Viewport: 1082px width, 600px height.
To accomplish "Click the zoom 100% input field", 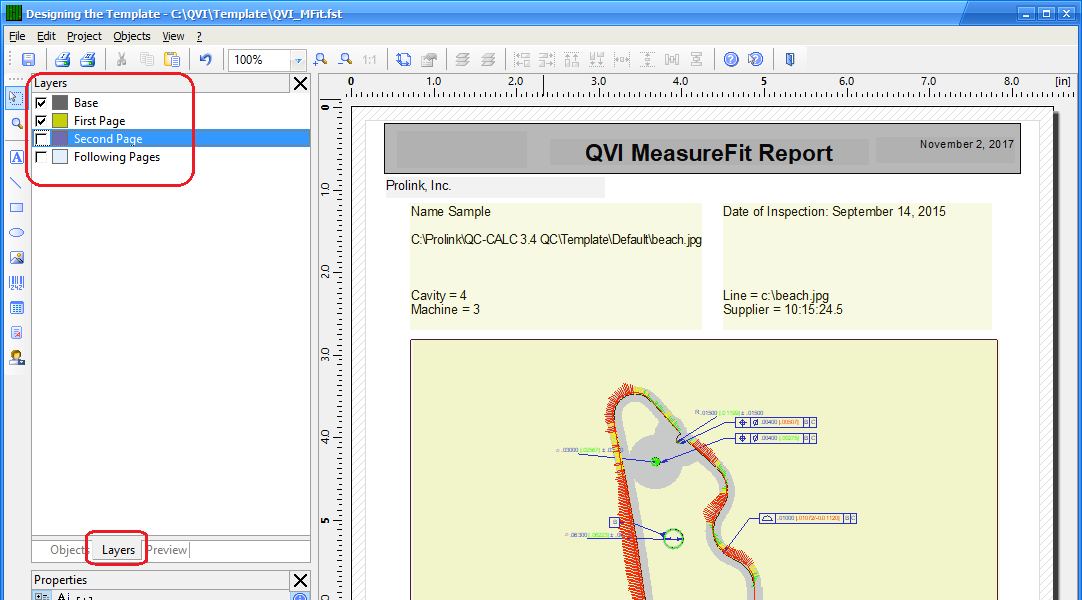I will pos(259,61).
